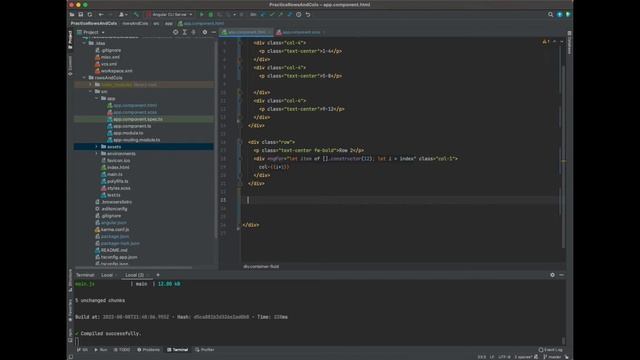
Task: Switch to app.component.scss editor tab
Action: coord(301,32)
